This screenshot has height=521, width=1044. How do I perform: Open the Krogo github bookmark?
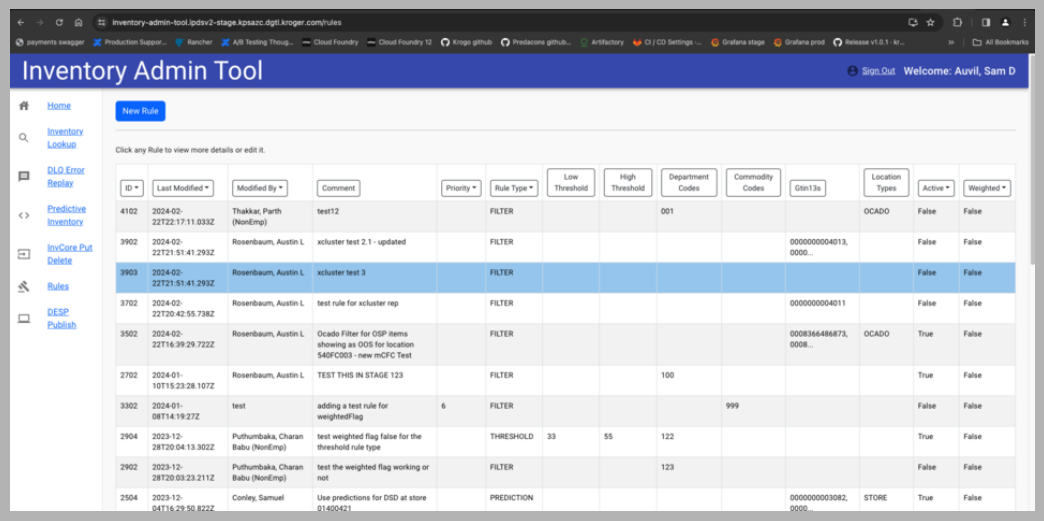click(x=466, y=42)
